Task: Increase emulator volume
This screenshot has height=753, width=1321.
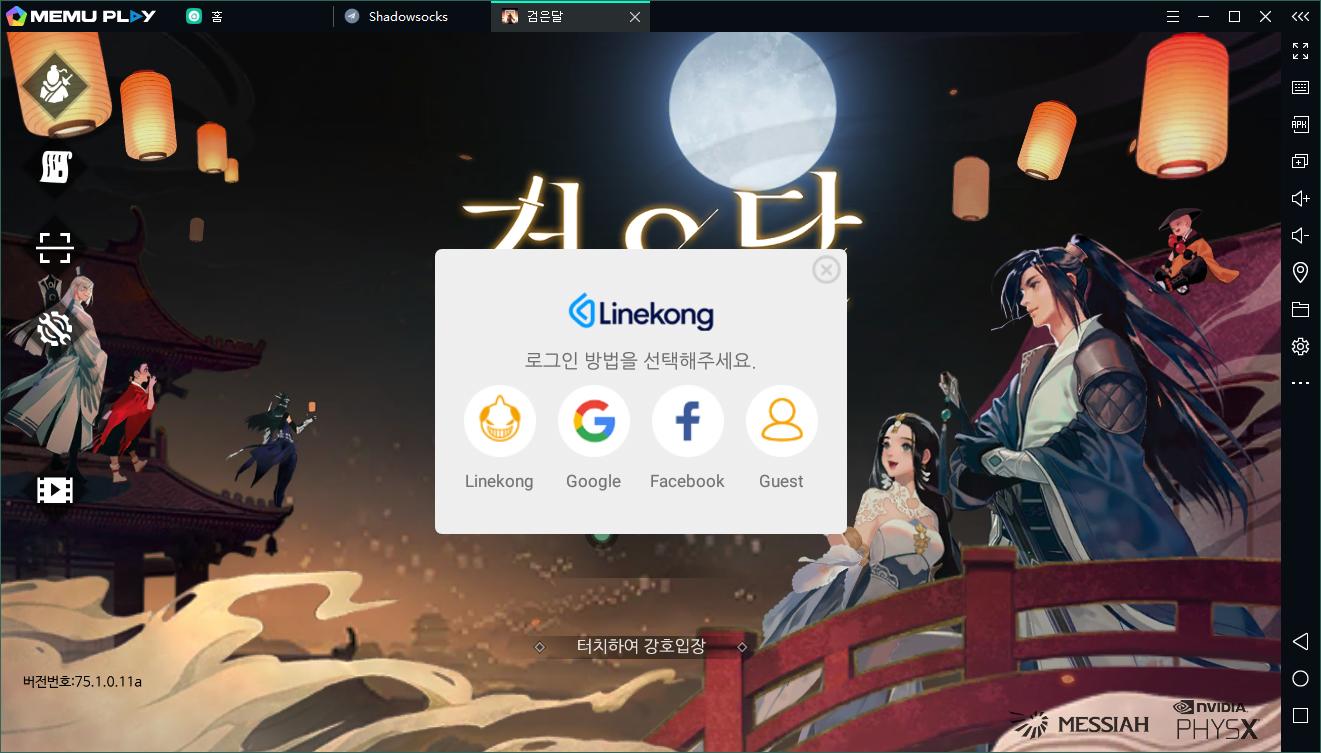Action: pos(1300,198)
